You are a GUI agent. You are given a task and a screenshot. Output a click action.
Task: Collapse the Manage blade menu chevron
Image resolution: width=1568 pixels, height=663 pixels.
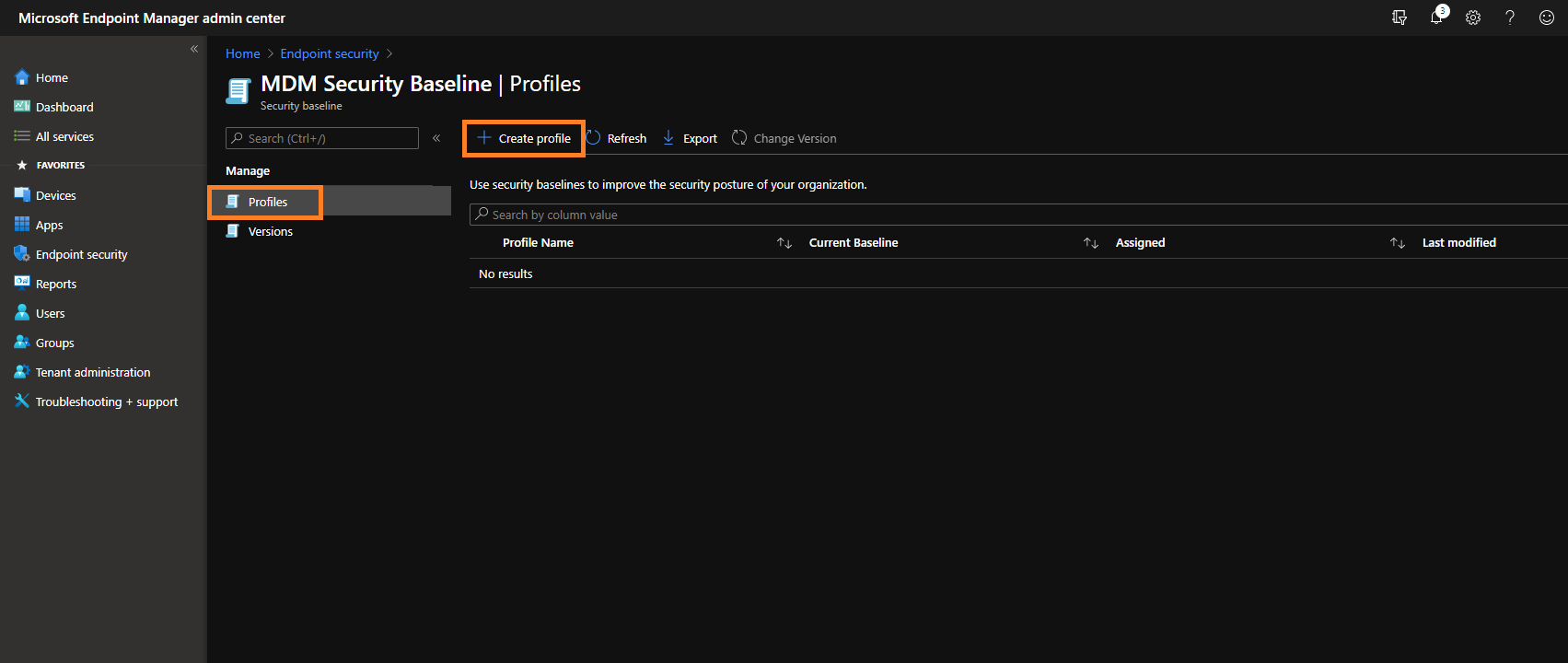436,138
